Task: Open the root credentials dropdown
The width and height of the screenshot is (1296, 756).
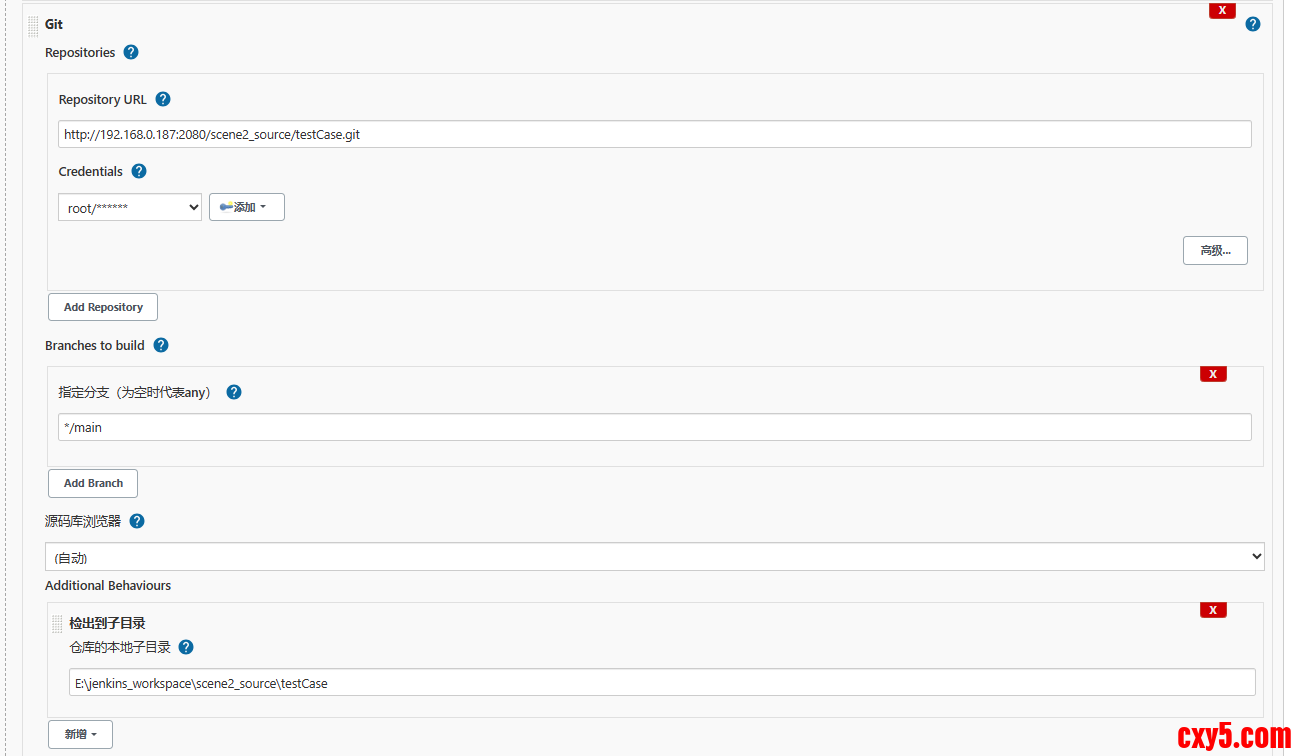Action: 130,208
